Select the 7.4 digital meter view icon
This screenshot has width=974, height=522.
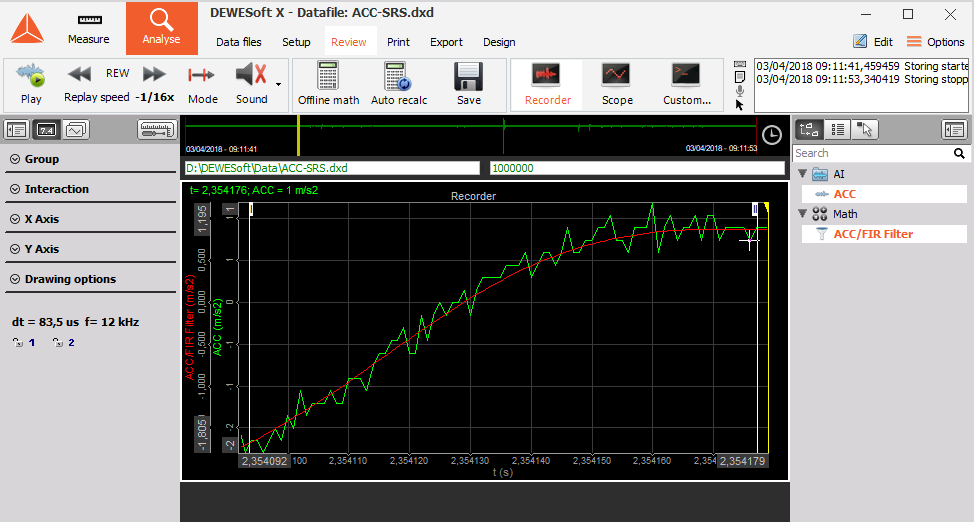(x=47, y=130)
